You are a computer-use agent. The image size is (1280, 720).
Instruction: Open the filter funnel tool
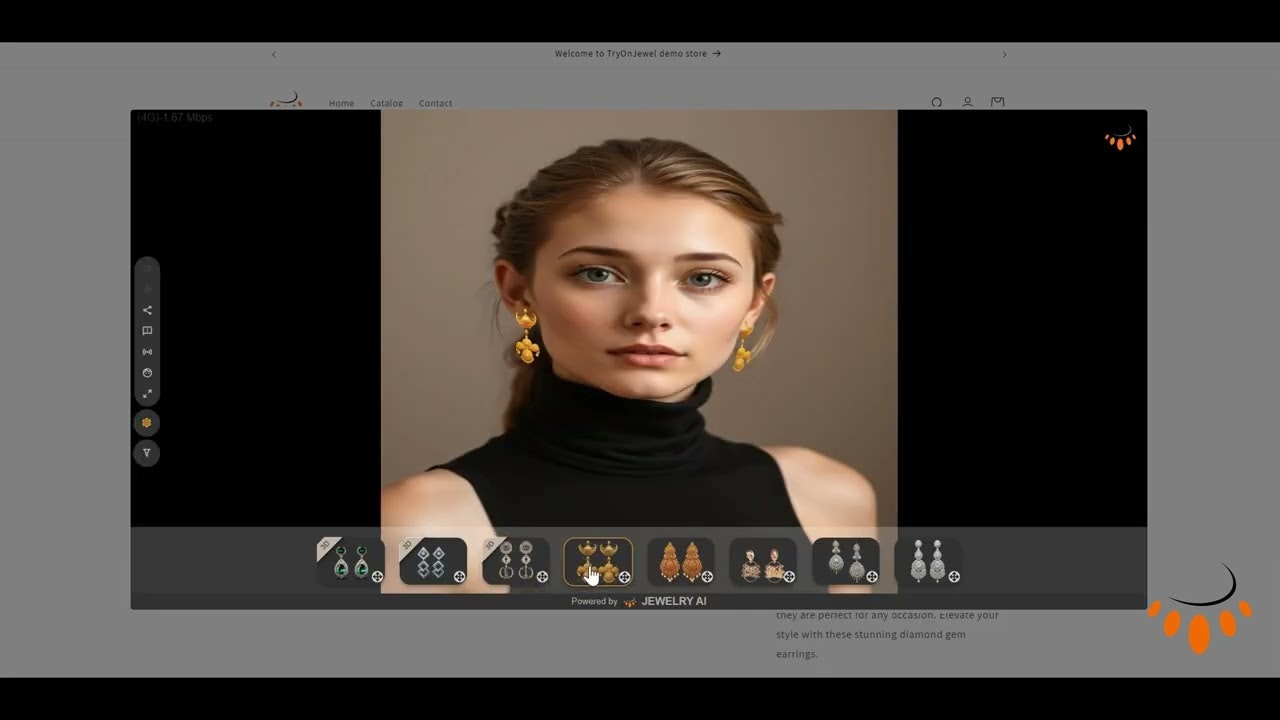[x=147, y=453]
